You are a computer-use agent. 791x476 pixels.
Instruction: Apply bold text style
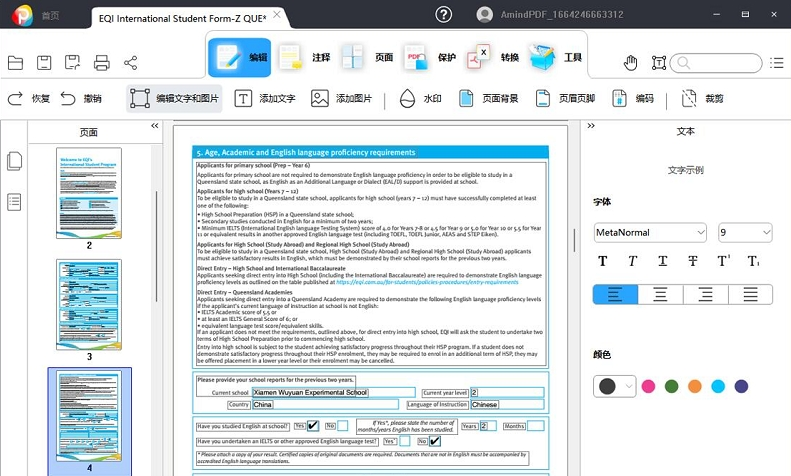pyautogui.click(x=602, y=261)
